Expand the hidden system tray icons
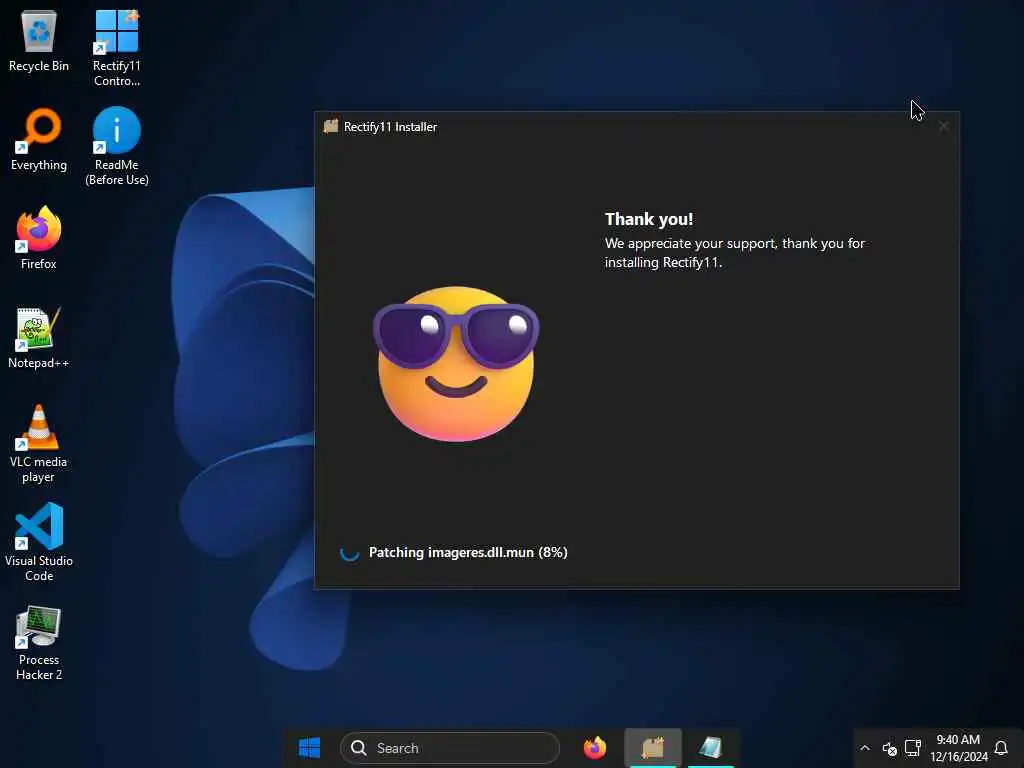Screen dimensions: 1024x768 [x=865, y=748]
